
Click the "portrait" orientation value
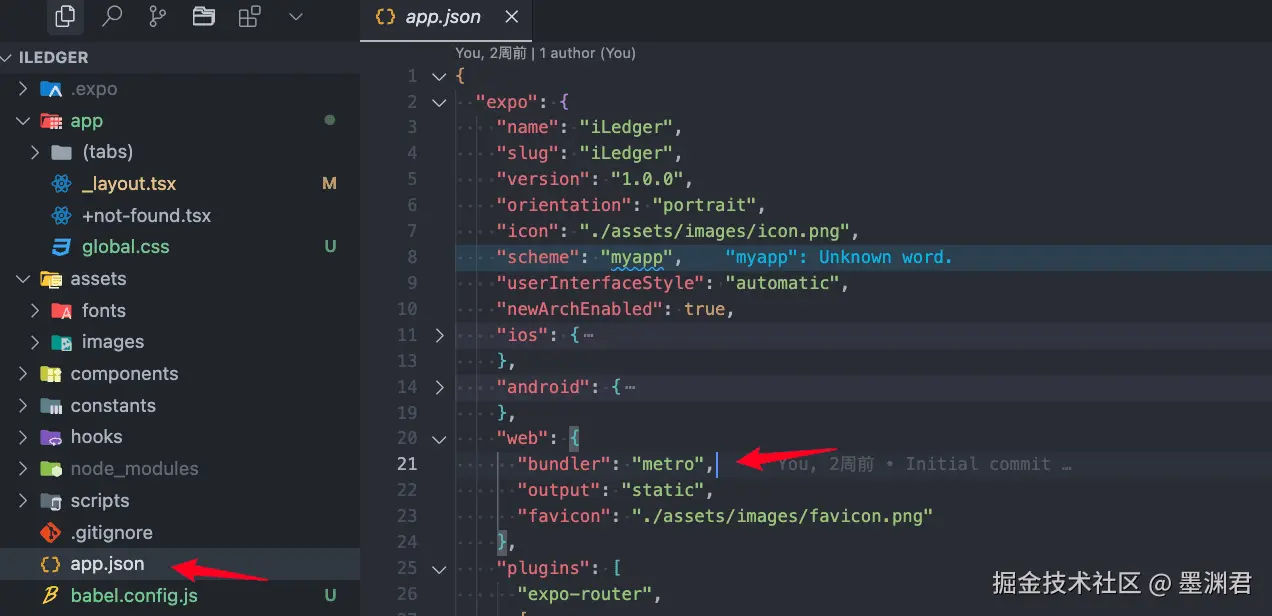point(704,205)
